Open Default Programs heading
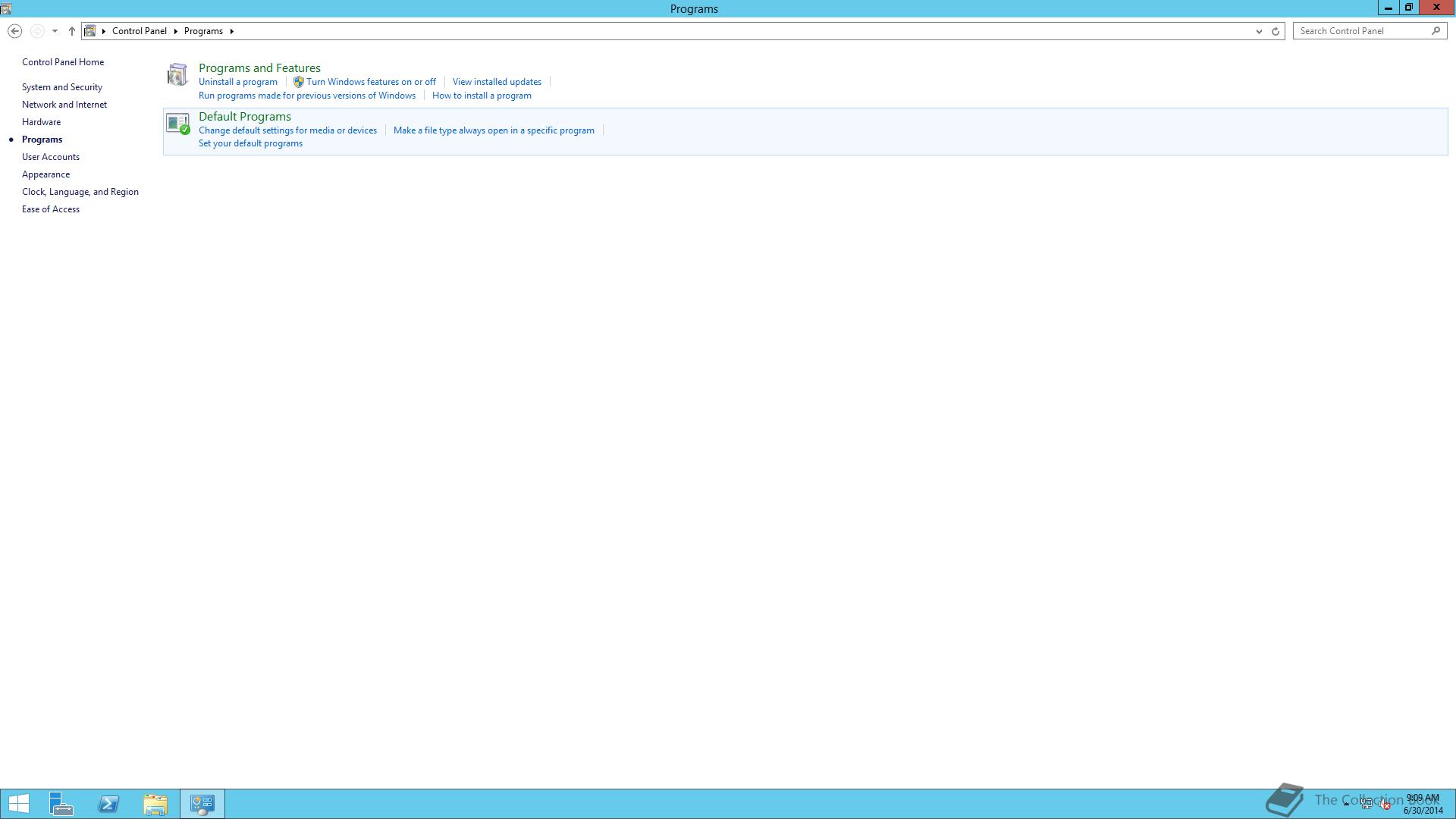The height and width of the screenshot is (819, 1456). [x=245, y=117]
